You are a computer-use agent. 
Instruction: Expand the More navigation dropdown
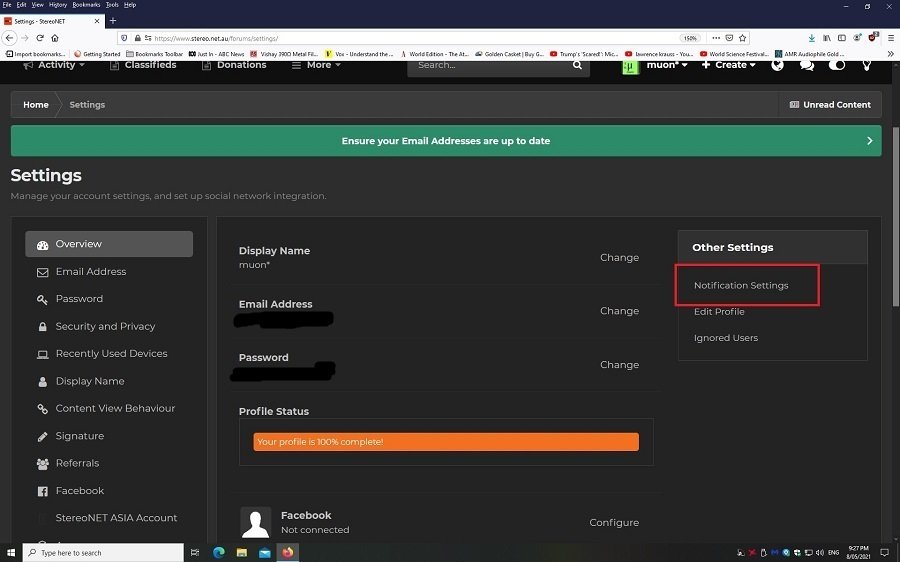click(x=316, y=65)
